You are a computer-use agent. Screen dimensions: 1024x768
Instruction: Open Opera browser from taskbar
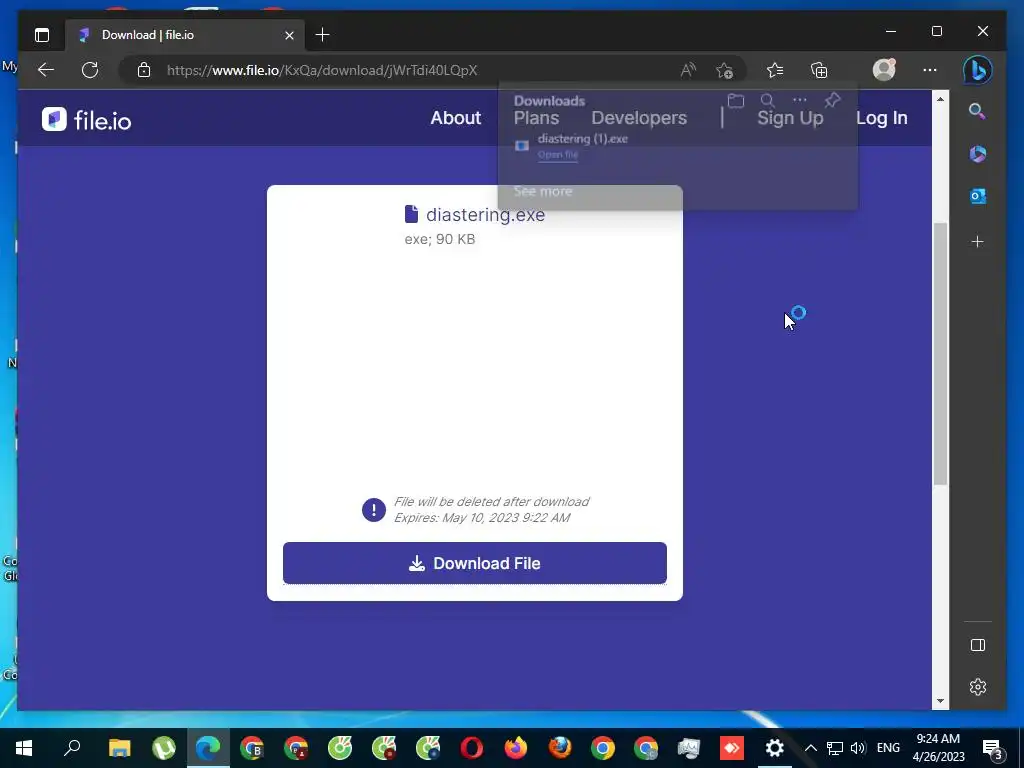(x=472, y=748)
